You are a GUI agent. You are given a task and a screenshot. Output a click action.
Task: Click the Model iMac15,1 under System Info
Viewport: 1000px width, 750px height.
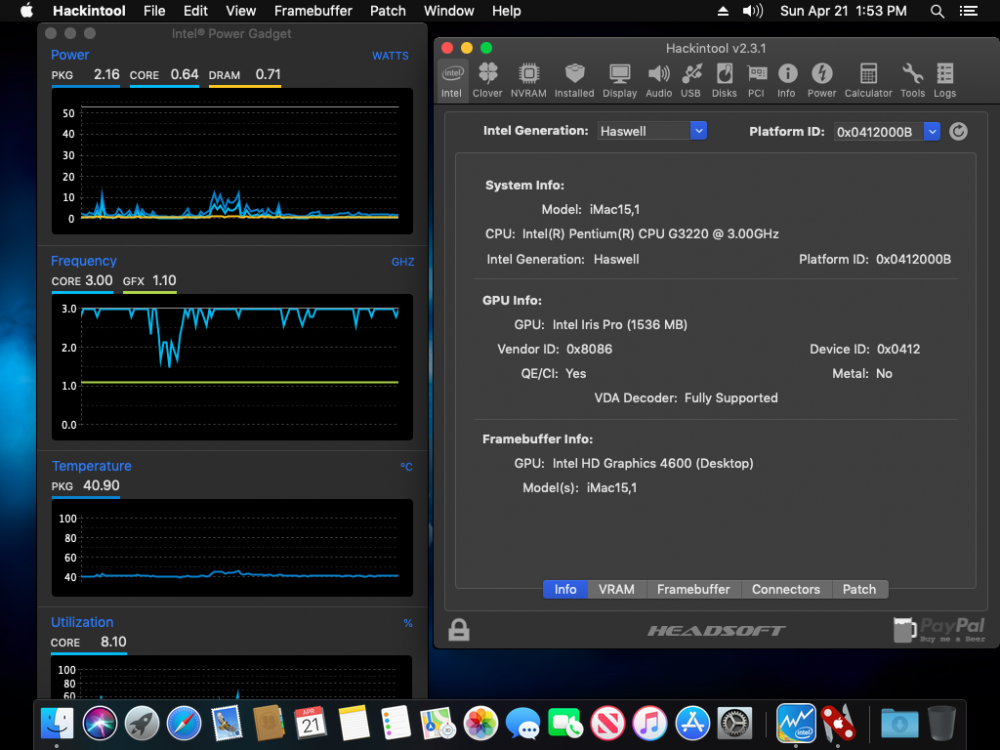coord(615,209)
